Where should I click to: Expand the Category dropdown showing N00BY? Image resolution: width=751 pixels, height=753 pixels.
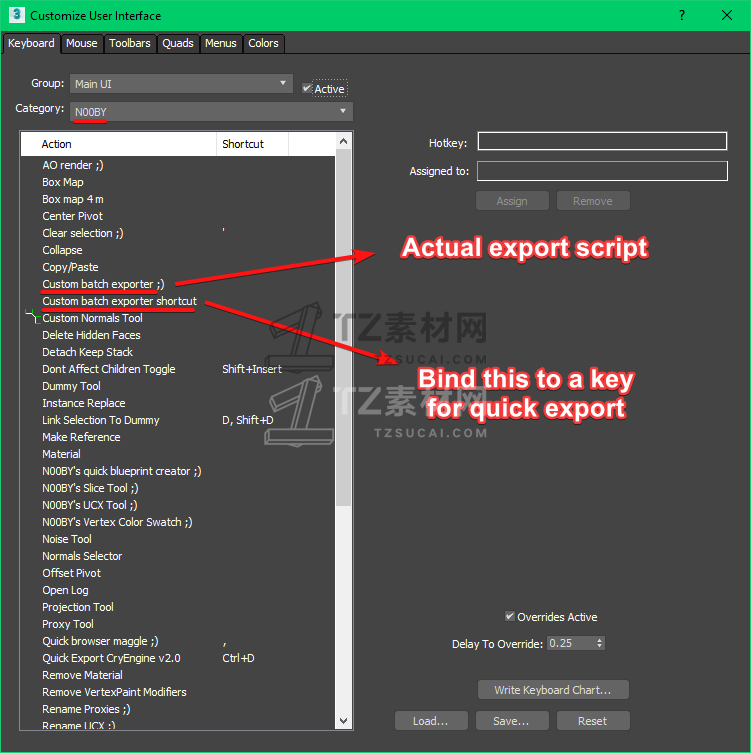pos(211,111)
